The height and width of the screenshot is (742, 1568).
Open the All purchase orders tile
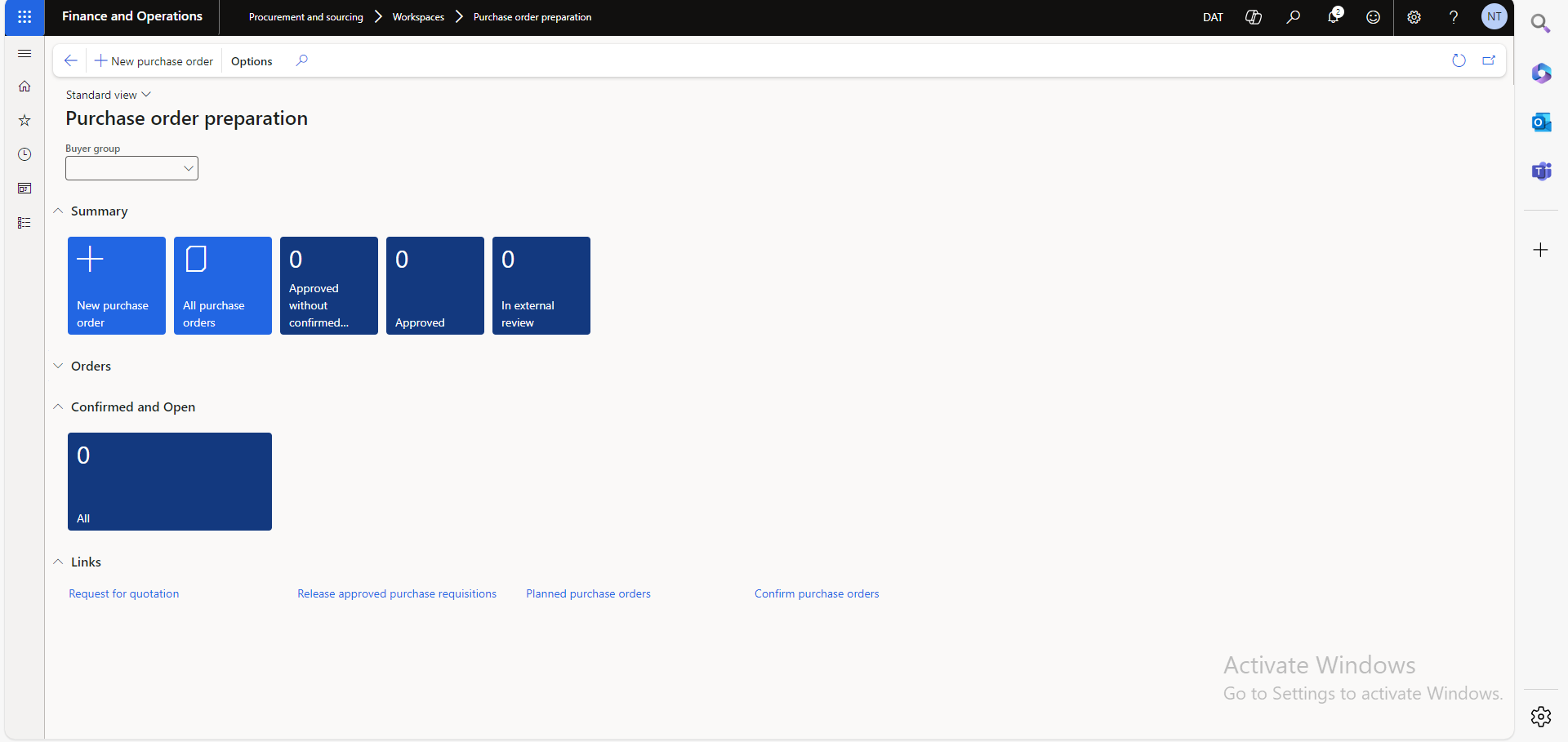222,286
